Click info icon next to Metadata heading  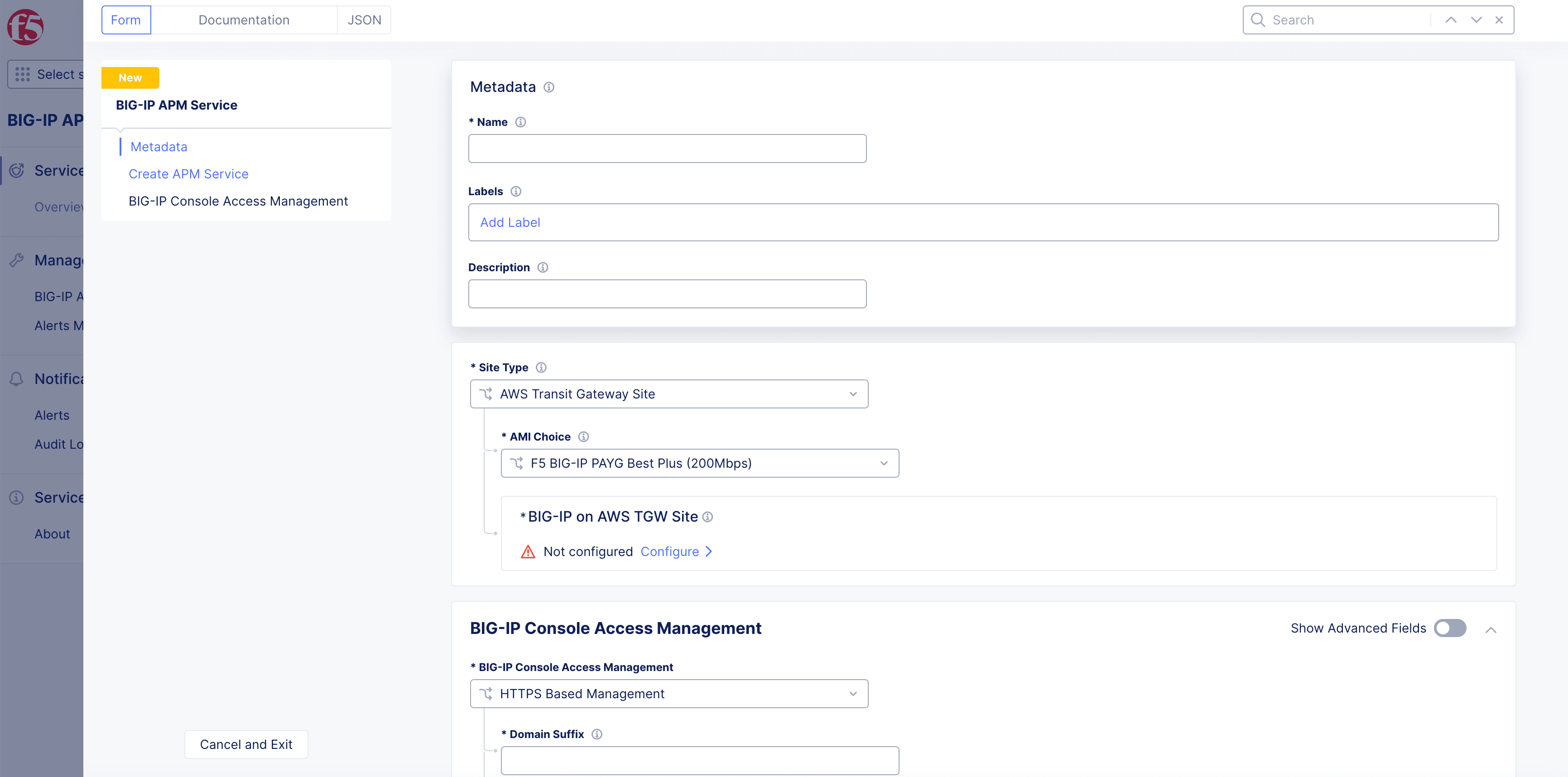tap(549, 87)
